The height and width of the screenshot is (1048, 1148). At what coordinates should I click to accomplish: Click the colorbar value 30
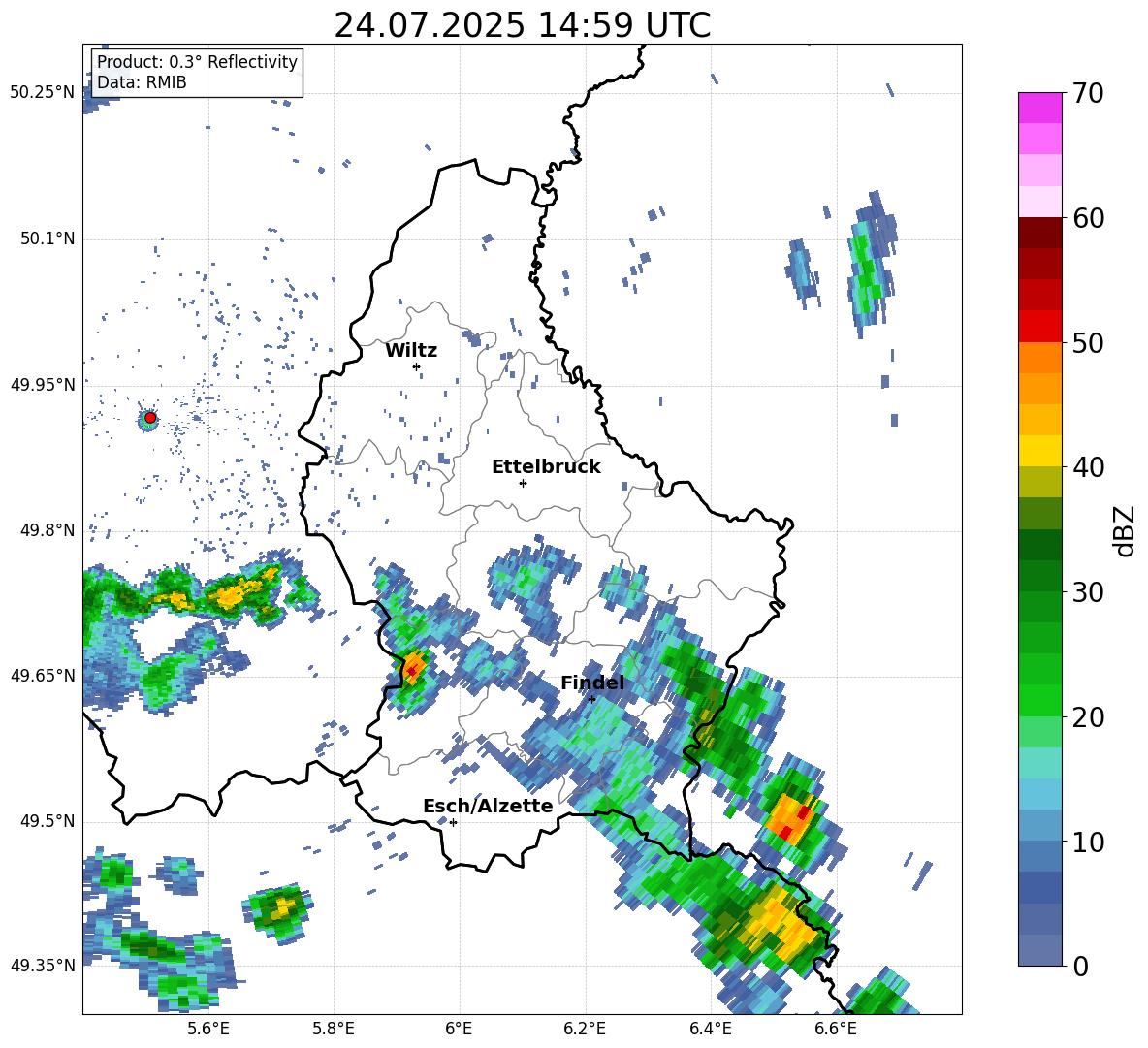(1088, 592)
